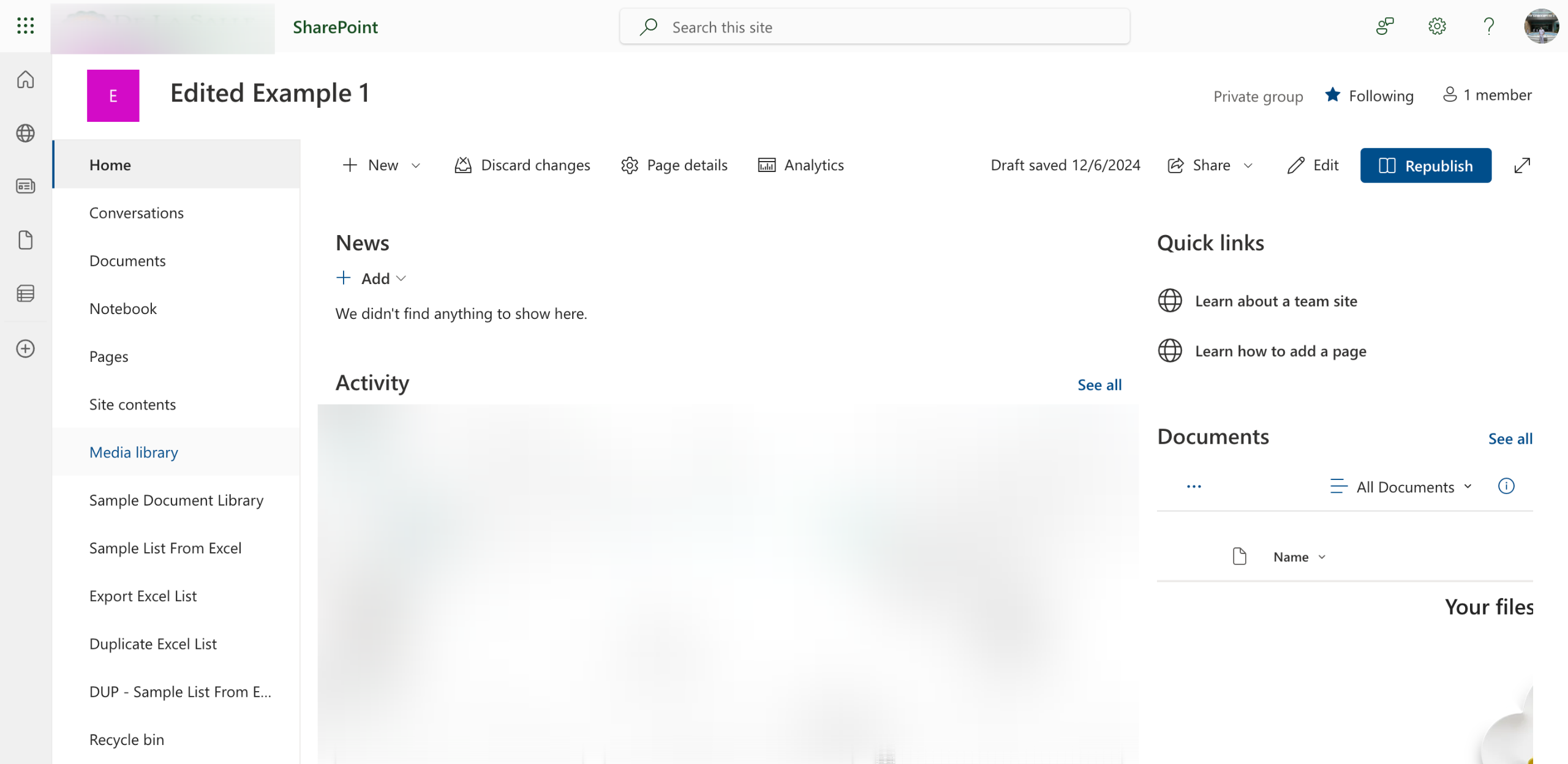The height and width of the screenshot is (764, 1568).
Task: Click the Create plus icon in rail
Action: (x=25, y=349)
